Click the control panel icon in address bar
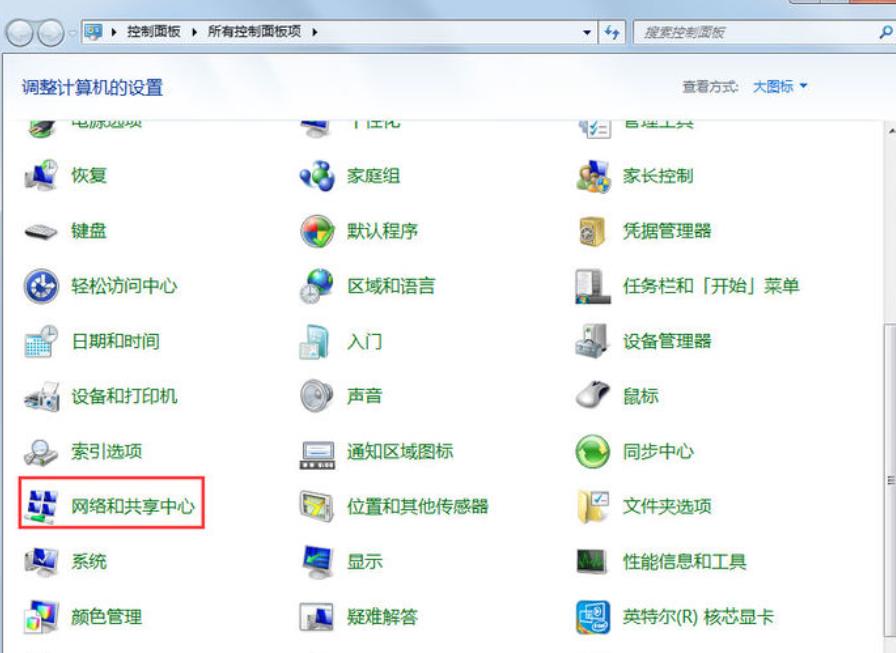Screen dimensions: 896x653 [x=93, y=31]
